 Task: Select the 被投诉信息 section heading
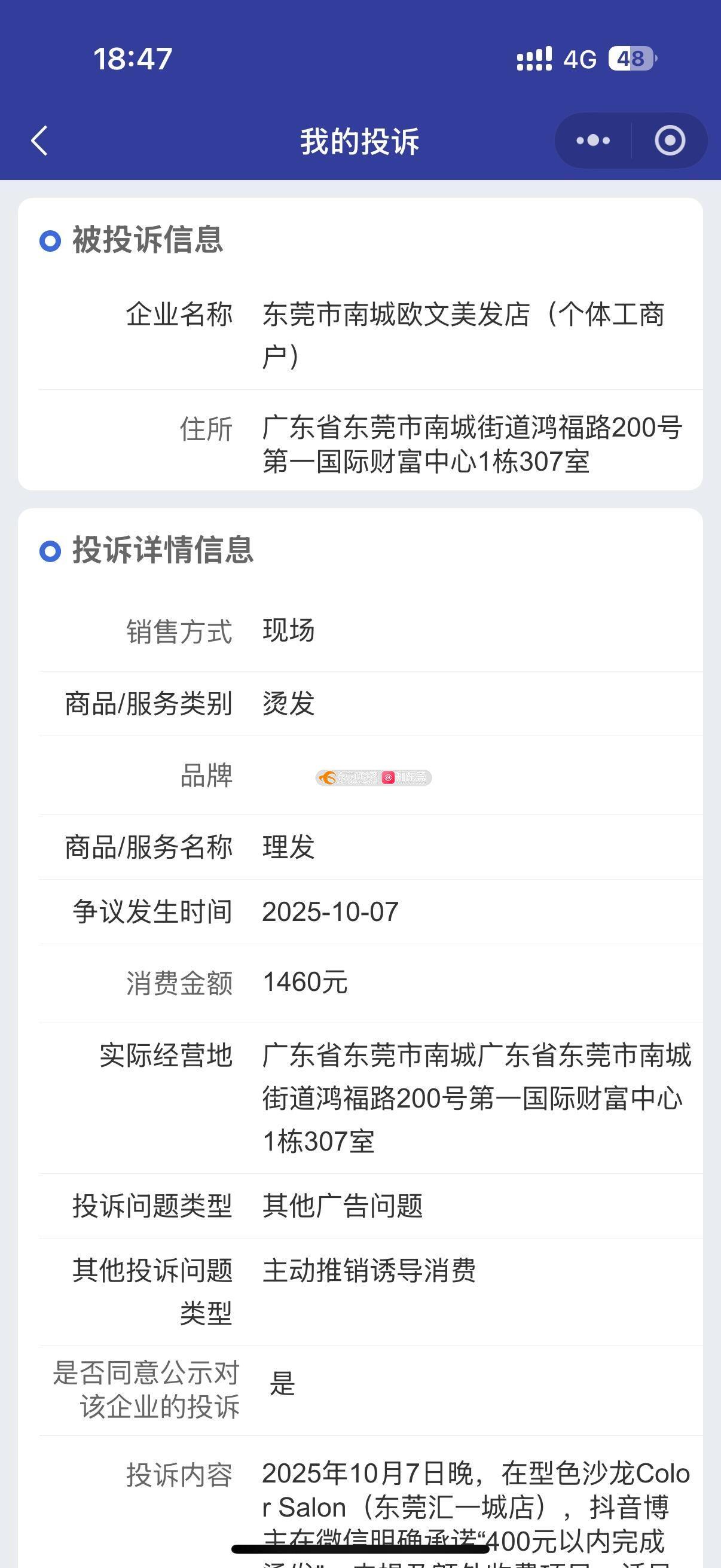click(x=148, y=240)
